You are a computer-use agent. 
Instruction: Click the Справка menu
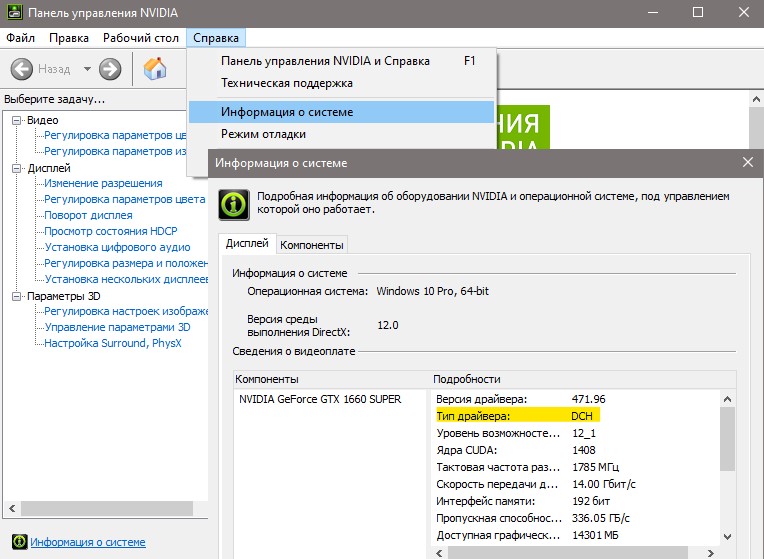pos(216,38)
